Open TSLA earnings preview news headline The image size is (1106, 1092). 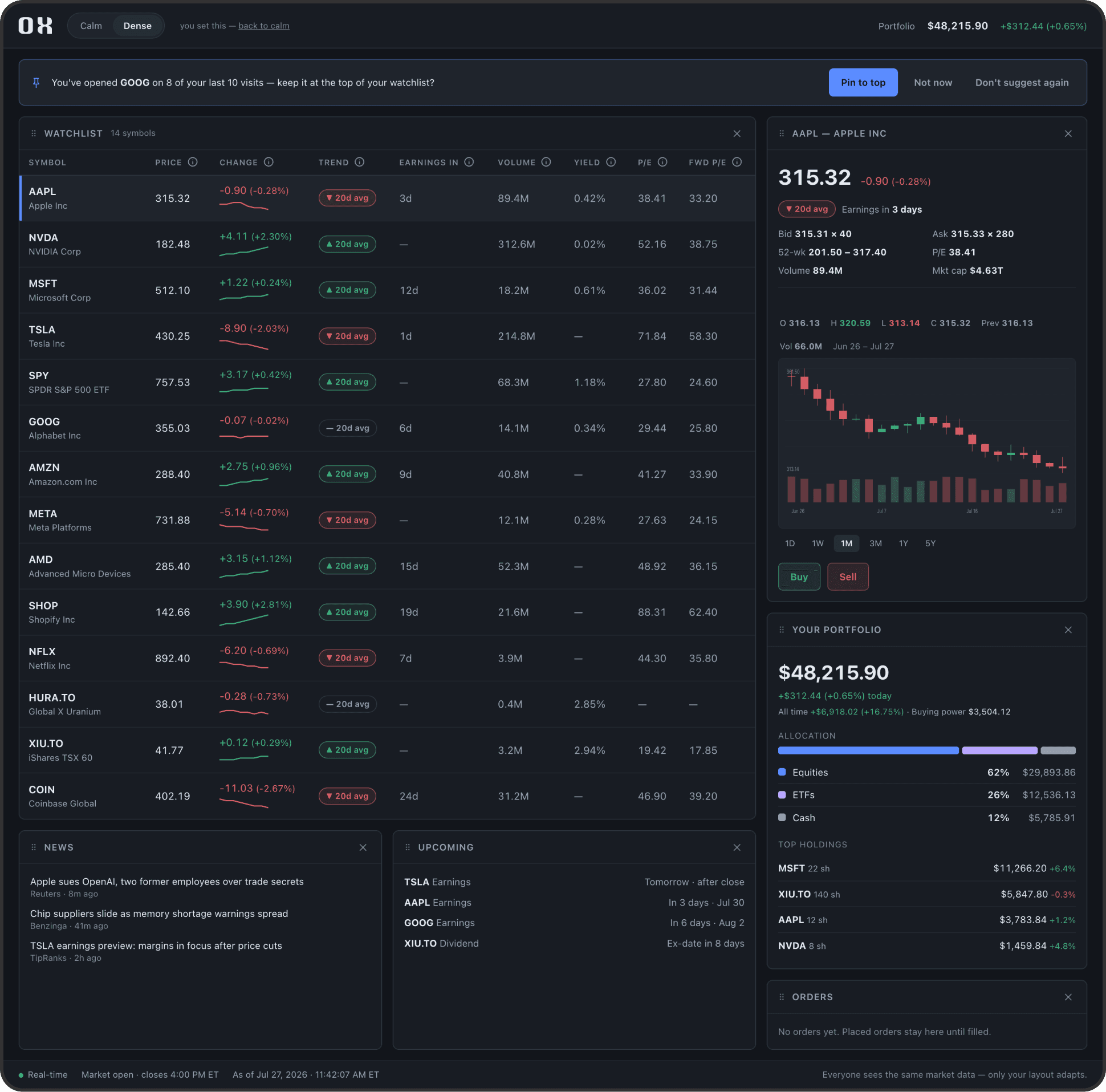(x=156, y=945)
